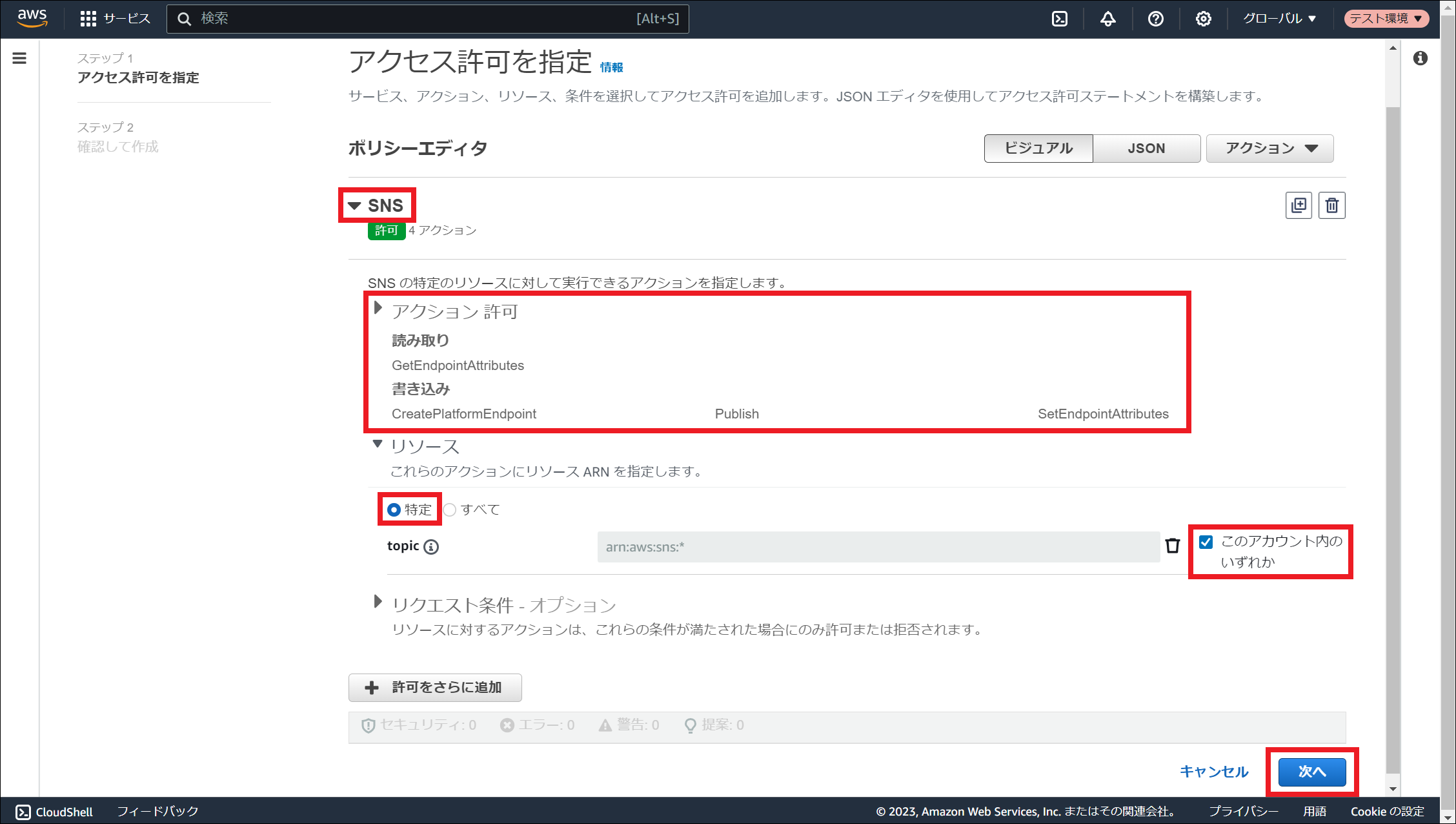Open the notifications bell icon

click(x=1107, y=19)
